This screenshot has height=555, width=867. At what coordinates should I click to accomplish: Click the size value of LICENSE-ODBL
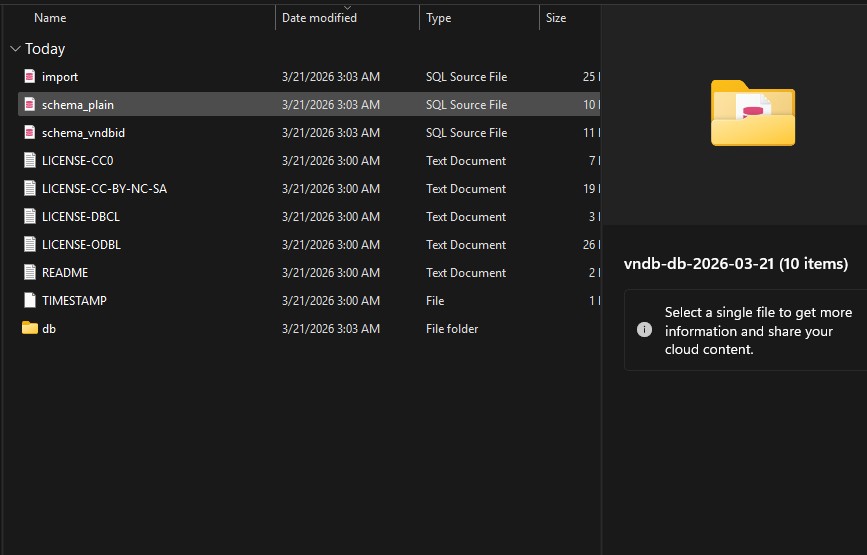(x=591, y=244)
